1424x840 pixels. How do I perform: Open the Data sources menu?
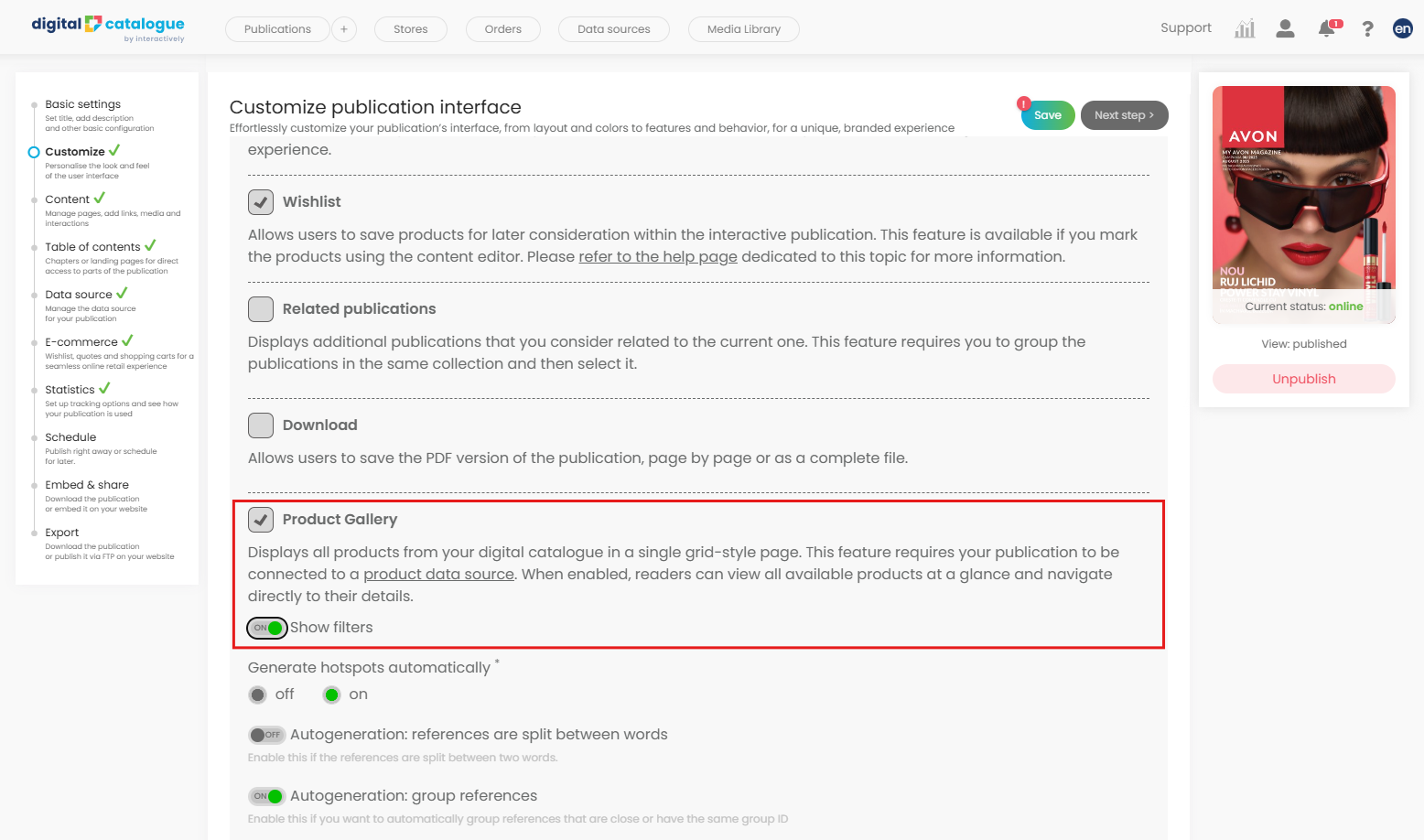[613, 29]
